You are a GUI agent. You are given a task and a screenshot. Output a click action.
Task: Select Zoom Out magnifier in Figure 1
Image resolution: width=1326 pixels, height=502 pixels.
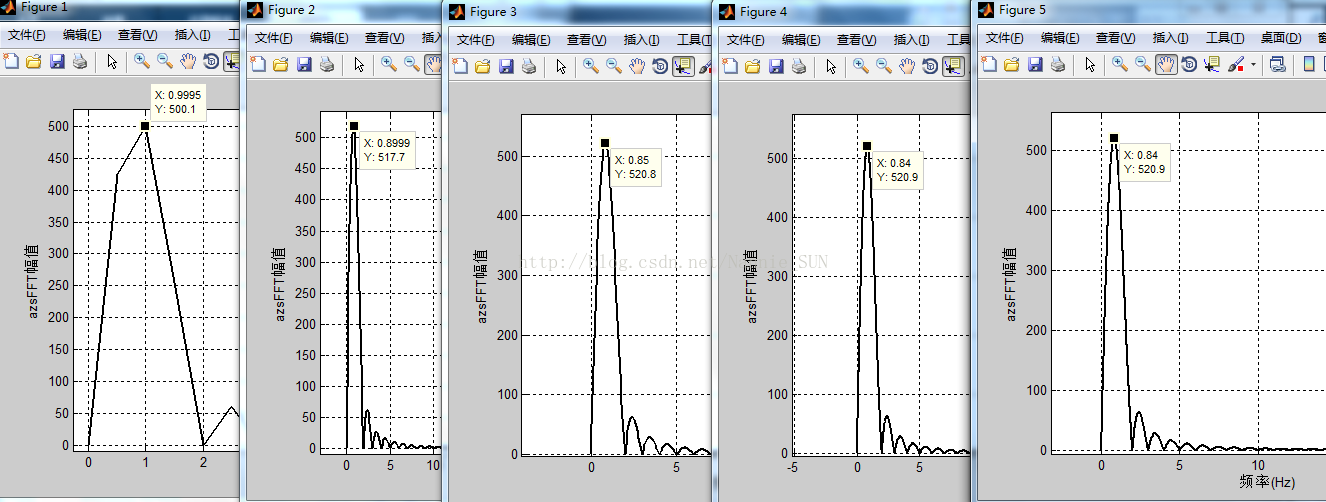click(164, 62)
